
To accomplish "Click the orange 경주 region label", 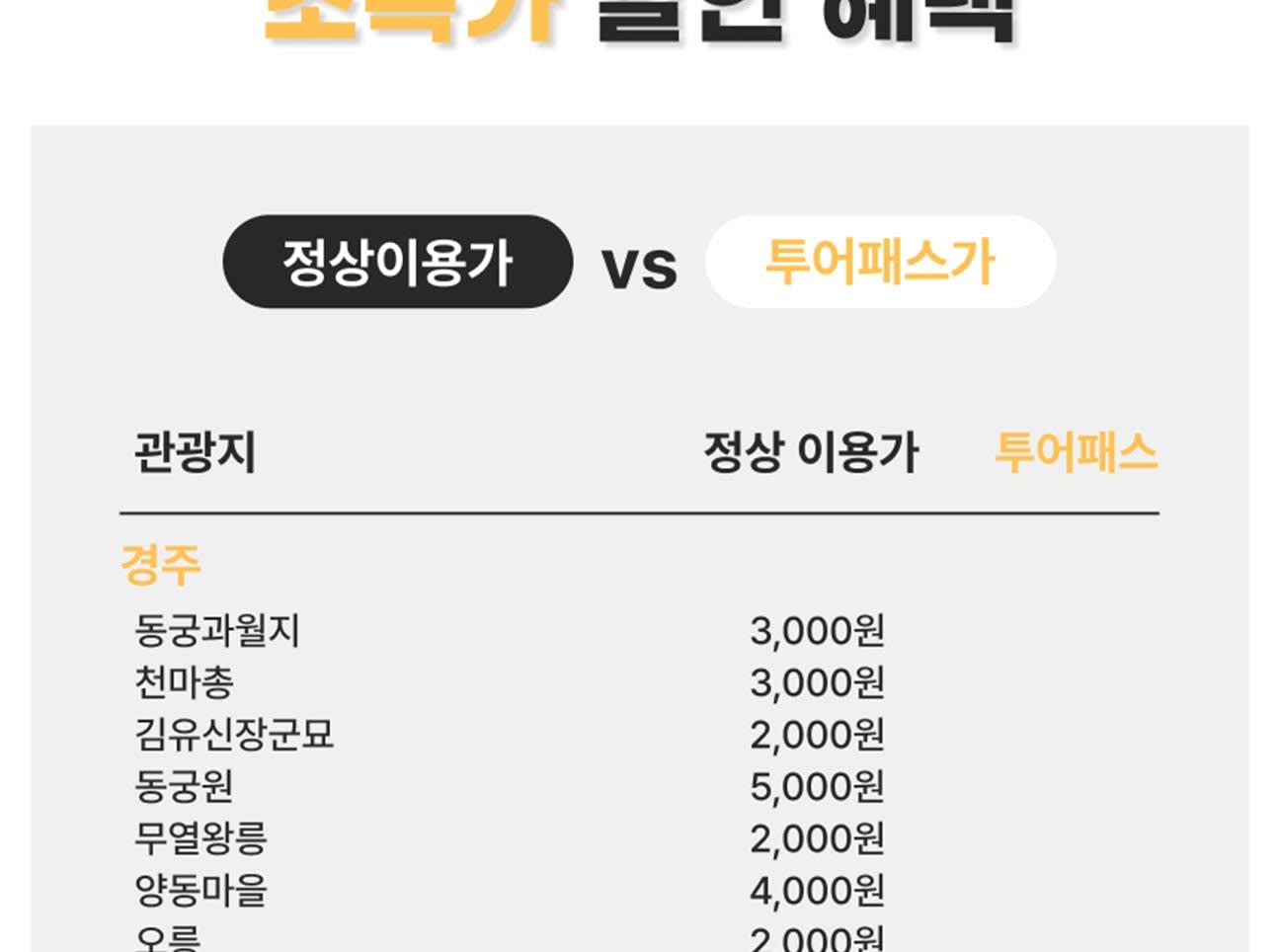I will tap(160, 565).
